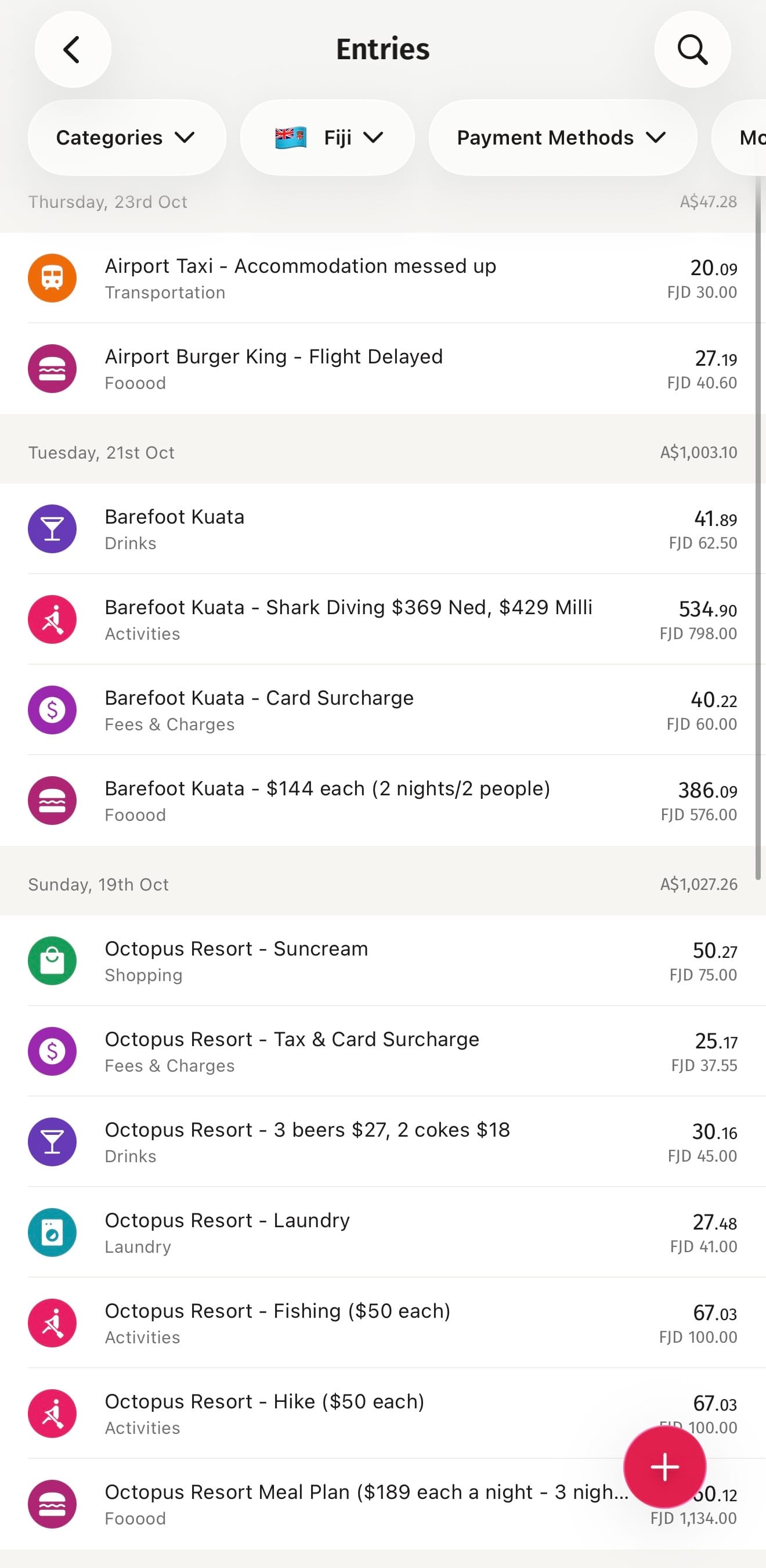Tap the back arrow button

73,50
